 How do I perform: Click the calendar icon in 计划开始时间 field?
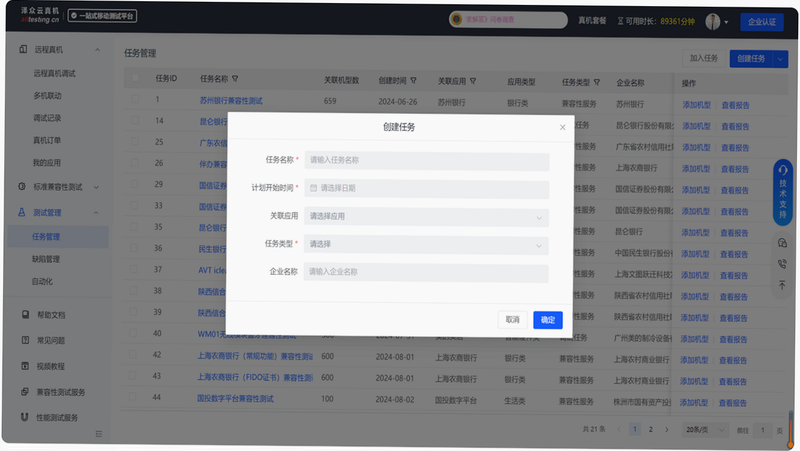pyautogui.click(x=313, y=188)
